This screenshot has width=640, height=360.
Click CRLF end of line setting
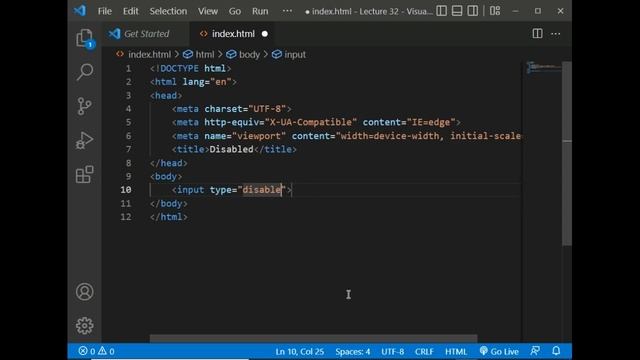pyautogui.click(x=424, y=351)
